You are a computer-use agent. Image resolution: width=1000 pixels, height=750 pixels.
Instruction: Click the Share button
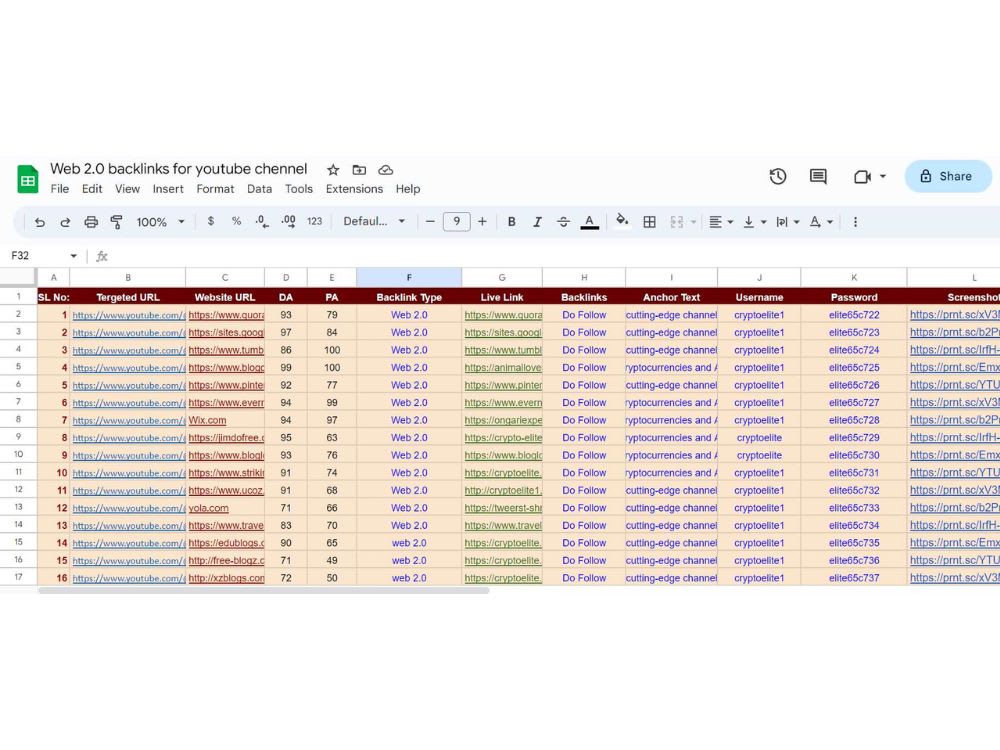coord(947,176)
